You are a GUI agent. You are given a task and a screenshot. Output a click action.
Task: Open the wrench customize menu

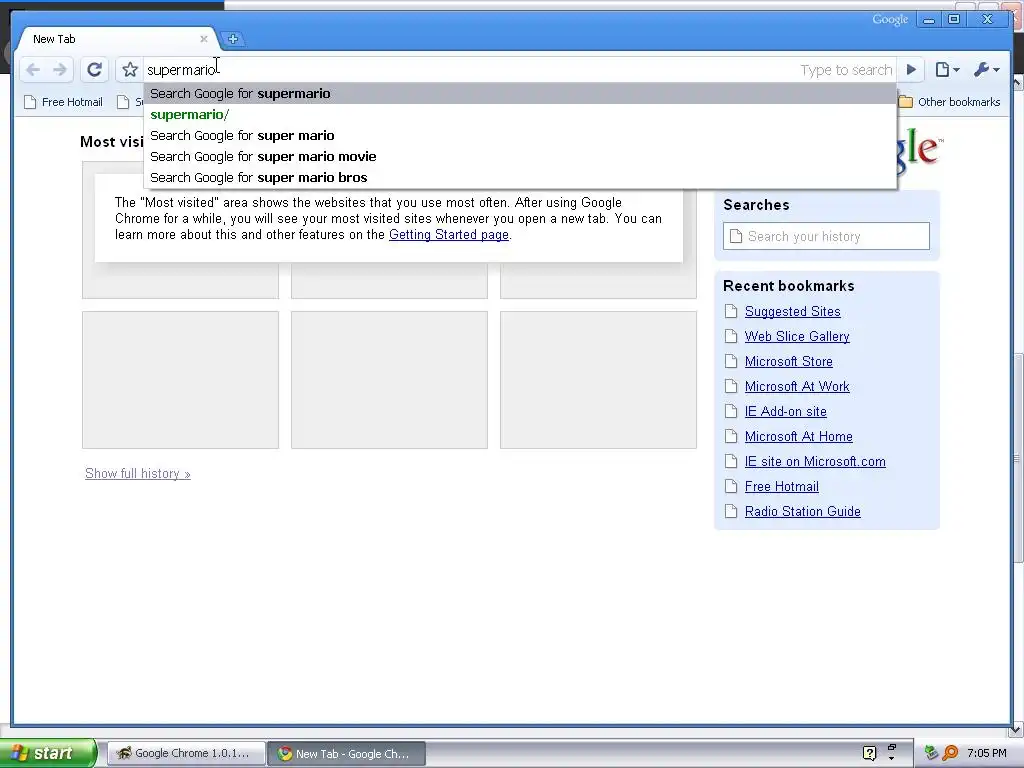[x=986, y=70]
